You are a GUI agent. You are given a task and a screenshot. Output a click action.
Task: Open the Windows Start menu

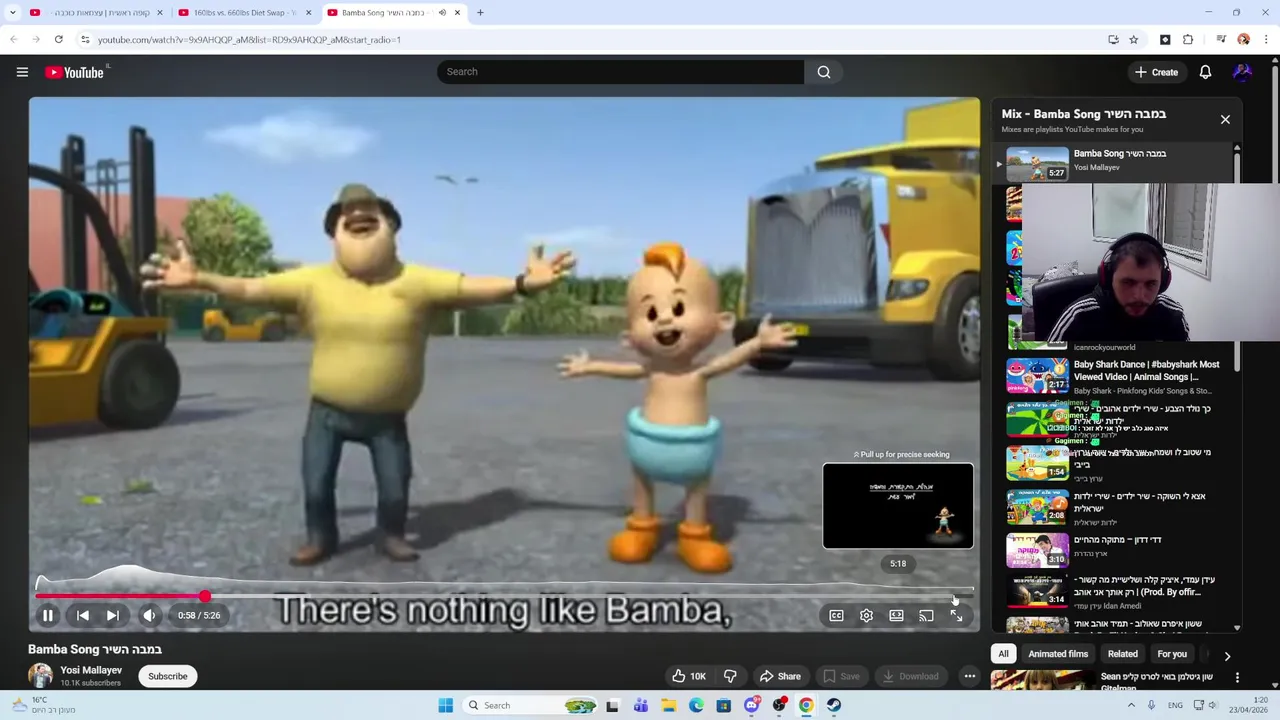click(x=445, y=705)
